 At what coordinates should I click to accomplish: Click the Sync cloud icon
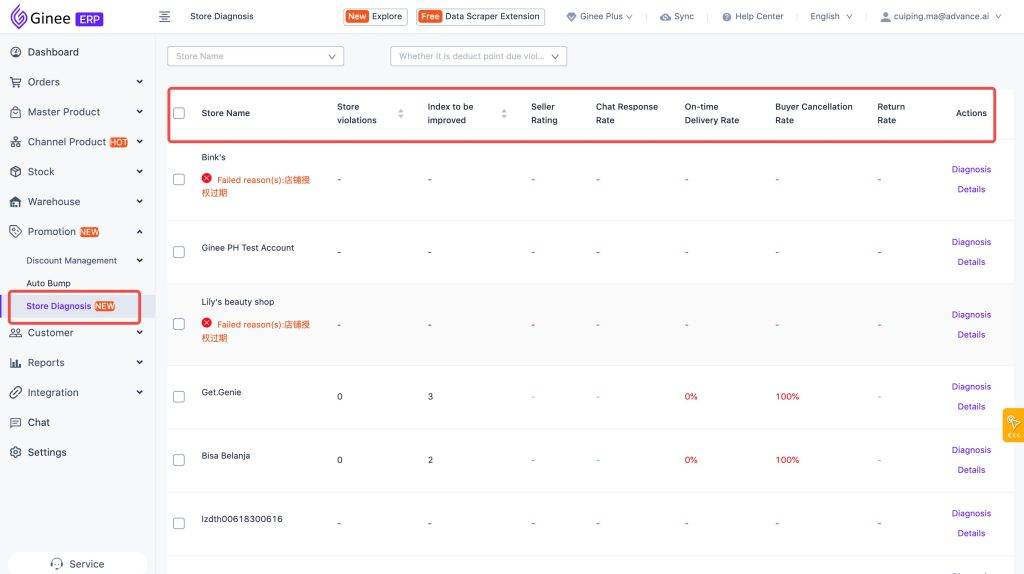click(x=665, y=17)
